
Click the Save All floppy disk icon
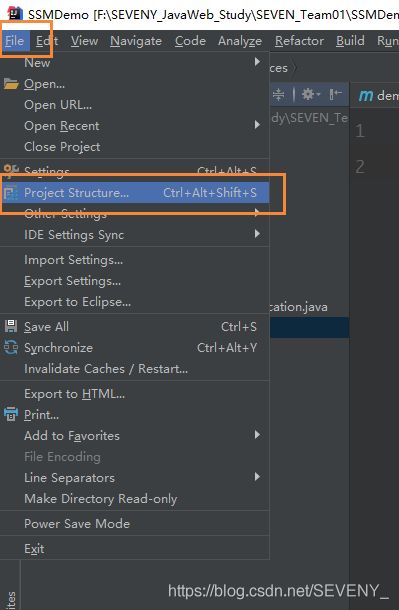[11, 326]
